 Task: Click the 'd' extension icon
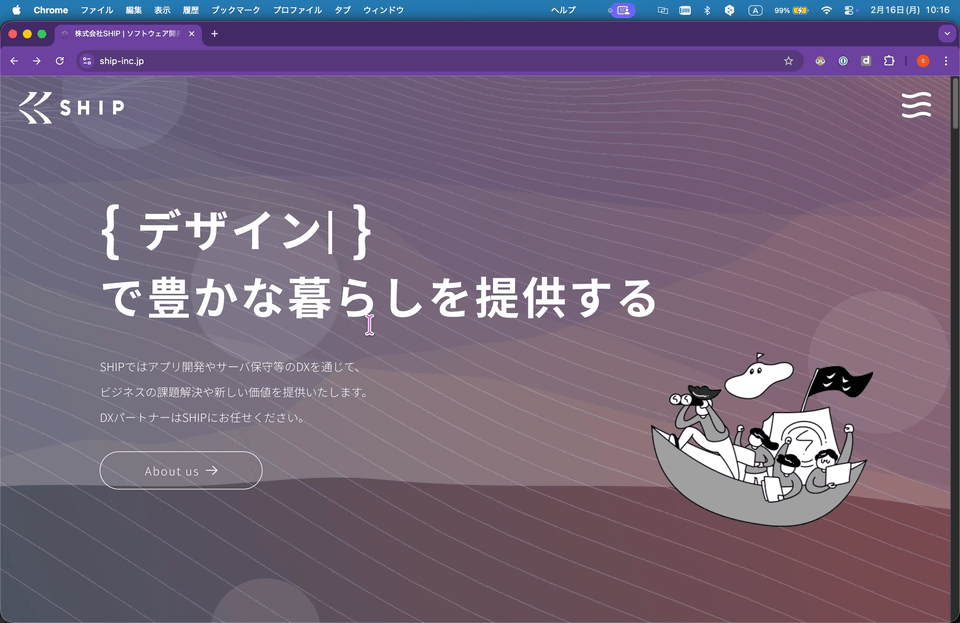(x=865, y=60)
